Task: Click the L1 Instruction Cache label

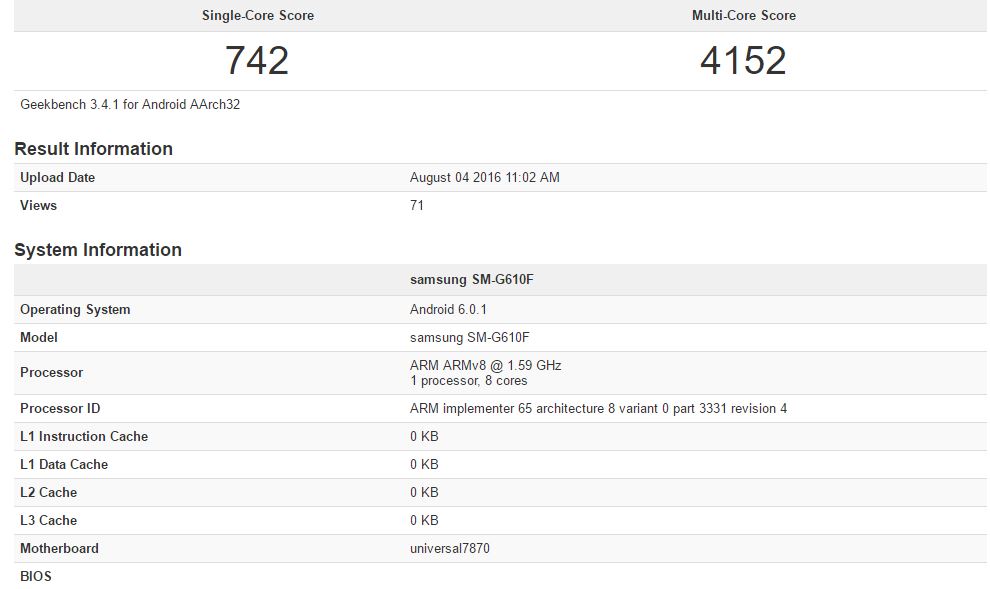Action: click(x=84, y=436)
